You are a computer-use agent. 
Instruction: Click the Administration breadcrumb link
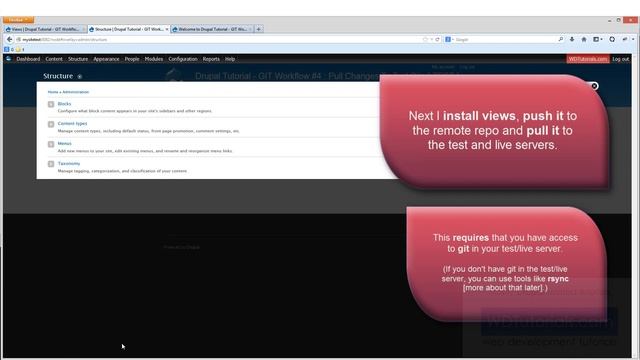tap(76, 92)
